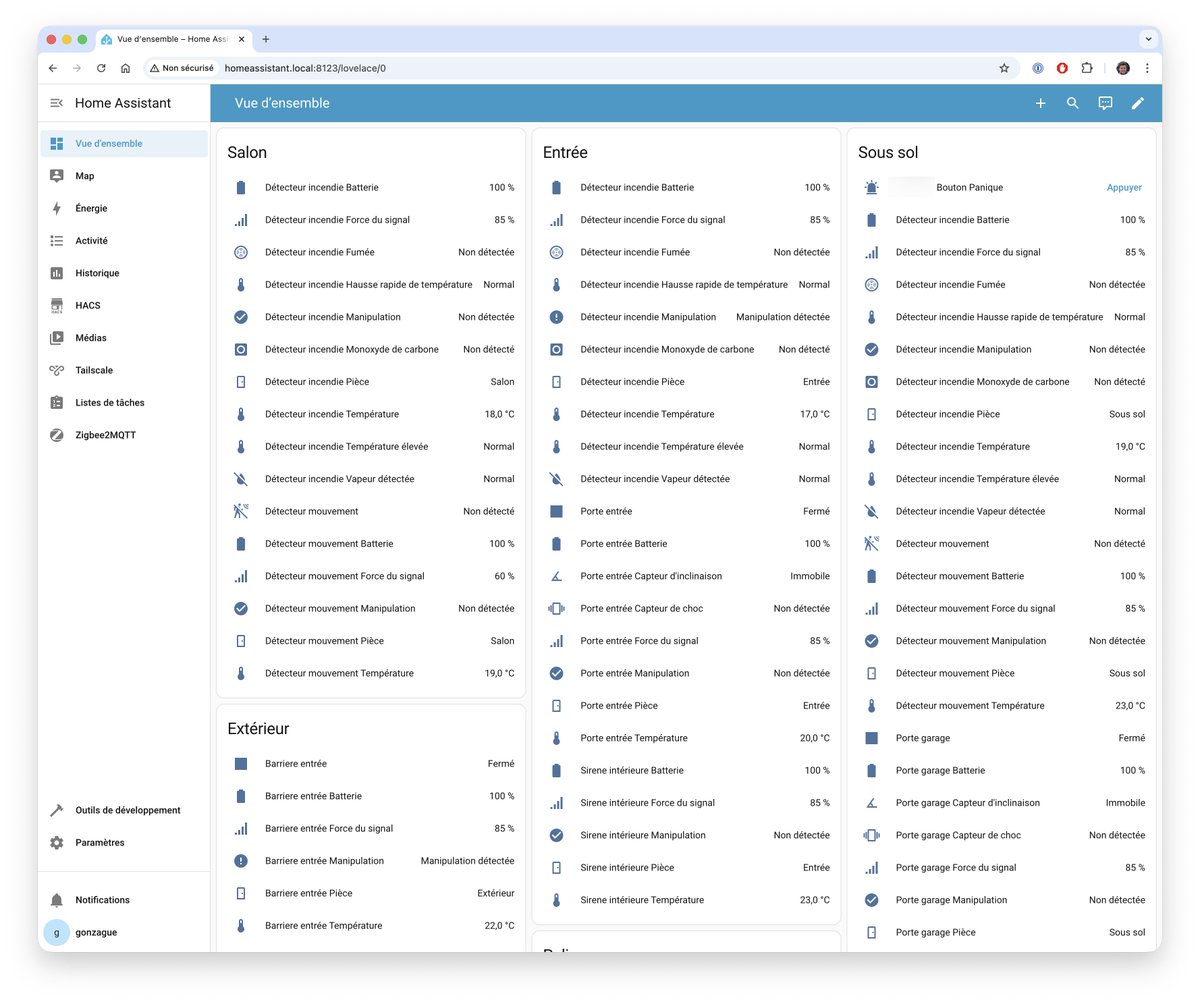Click the Sous sol card title
This screenshot has height=1002, width=1200.
(888, 153)
